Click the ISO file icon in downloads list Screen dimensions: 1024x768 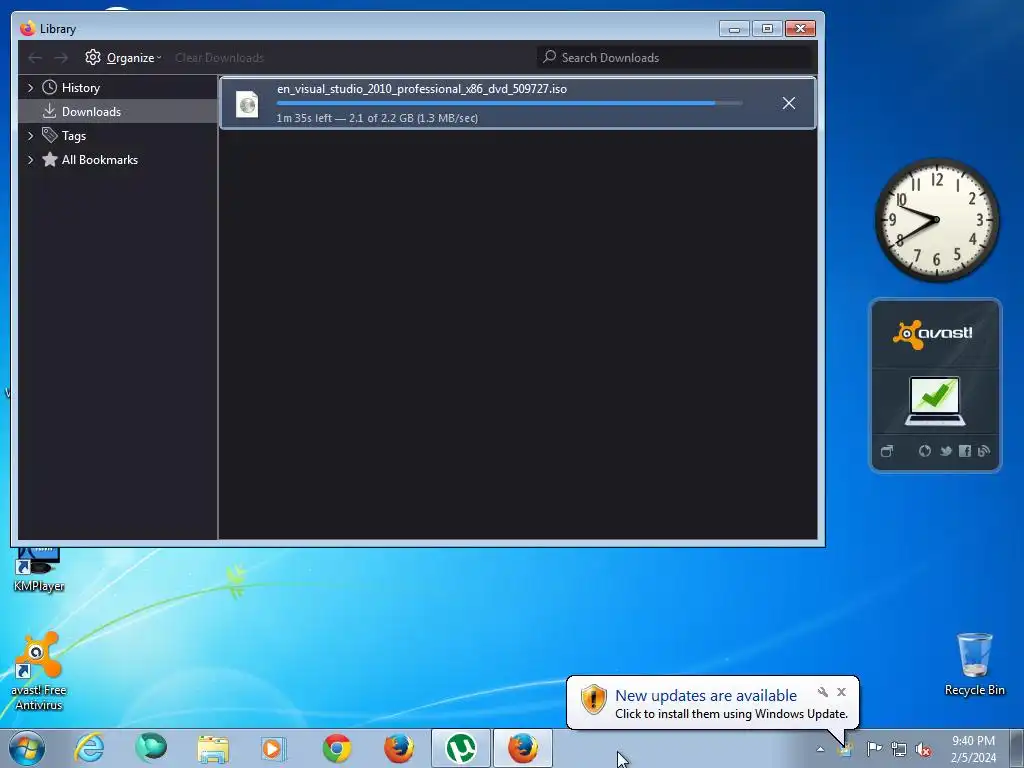pos(247,104)
